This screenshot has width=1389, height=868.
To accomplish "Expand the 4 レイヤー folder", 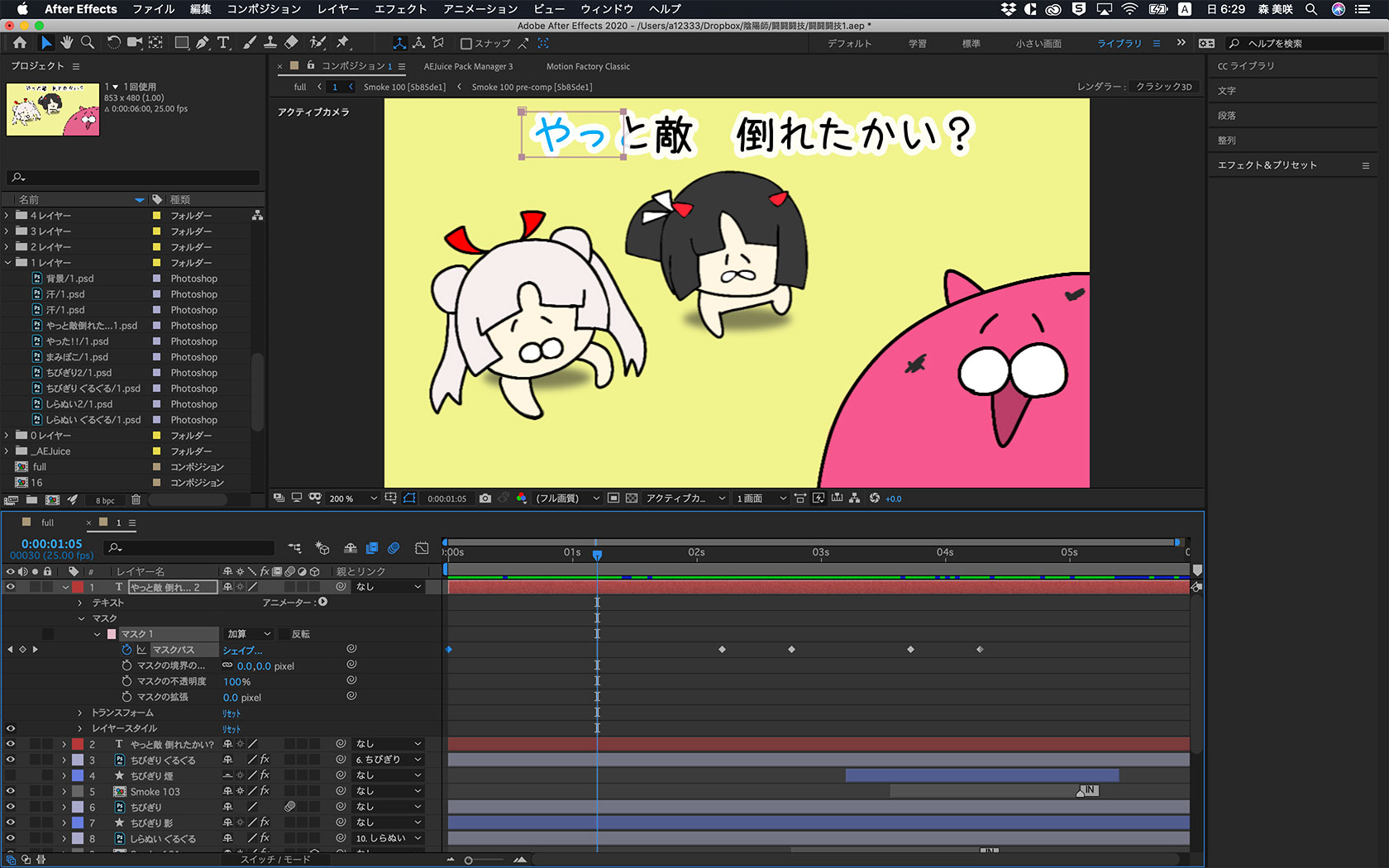I will click(x=7, y=216).
